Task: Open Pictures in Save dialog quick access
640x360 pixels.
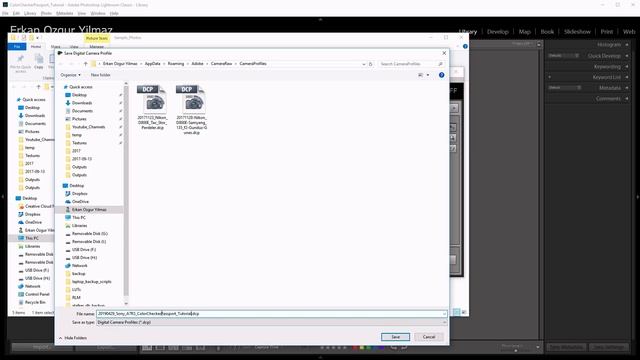Action: (x=79, y=119)
